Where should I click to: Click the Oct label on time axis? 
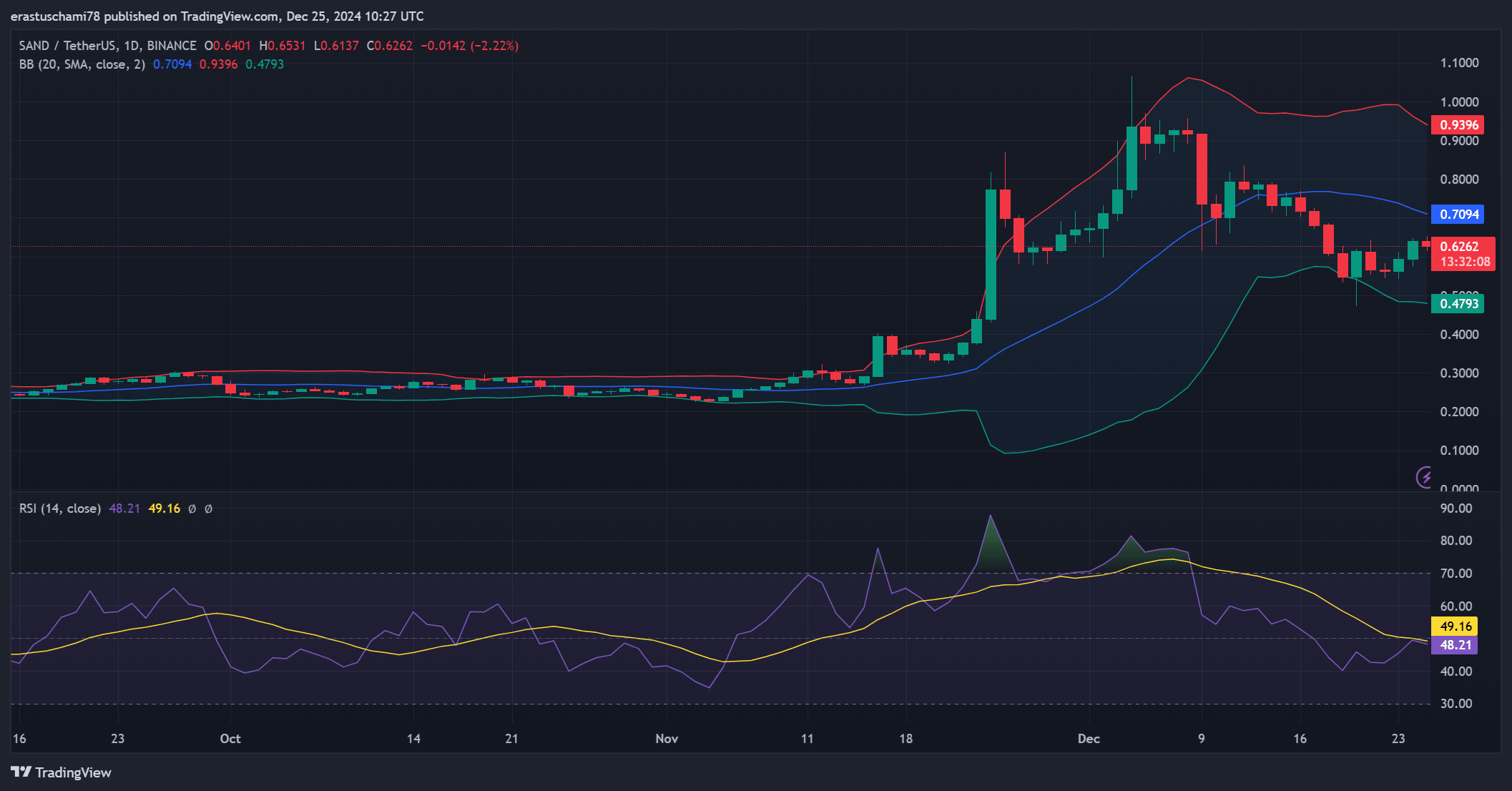point(230,739)
